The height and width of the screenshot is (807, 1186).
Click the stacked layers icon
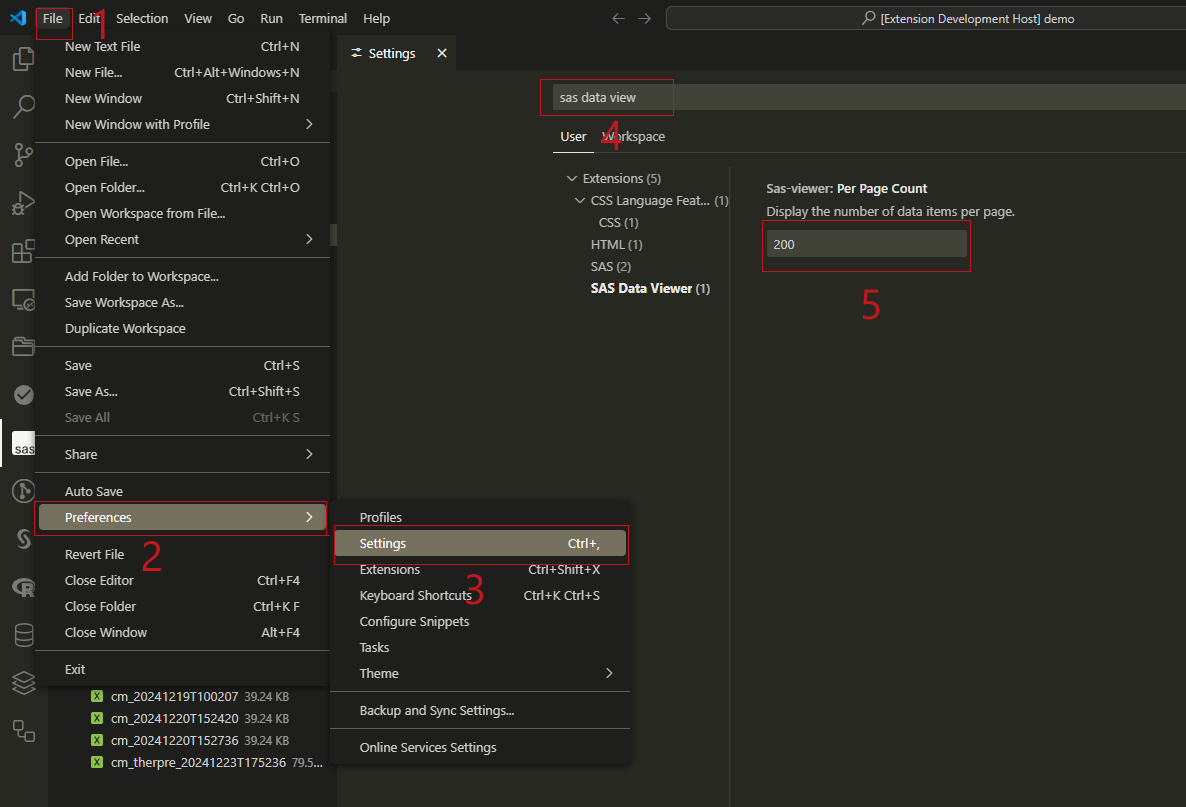[23, 683]
